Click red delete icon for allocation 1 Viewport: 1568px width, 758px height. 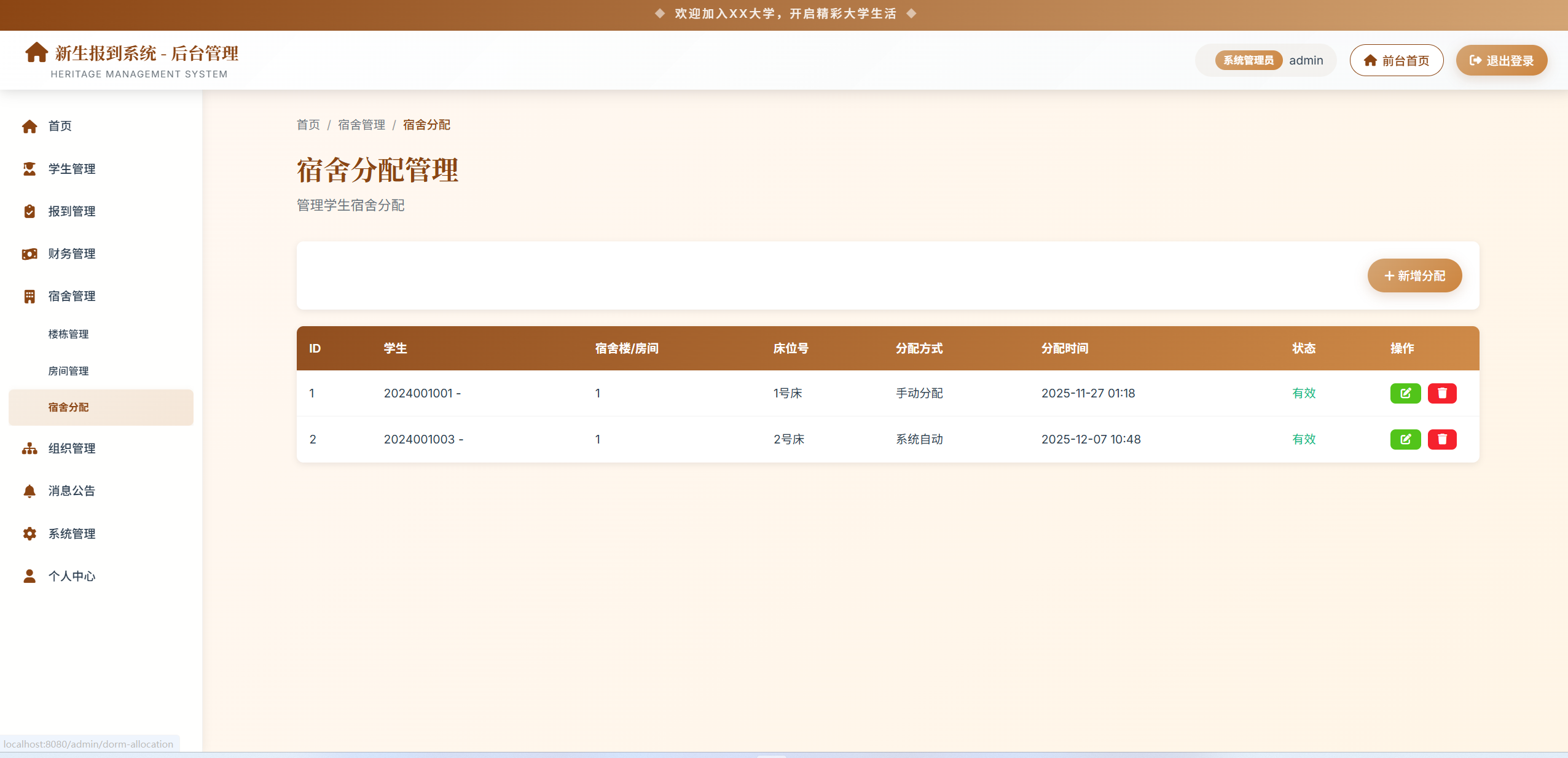(1442, 393)
